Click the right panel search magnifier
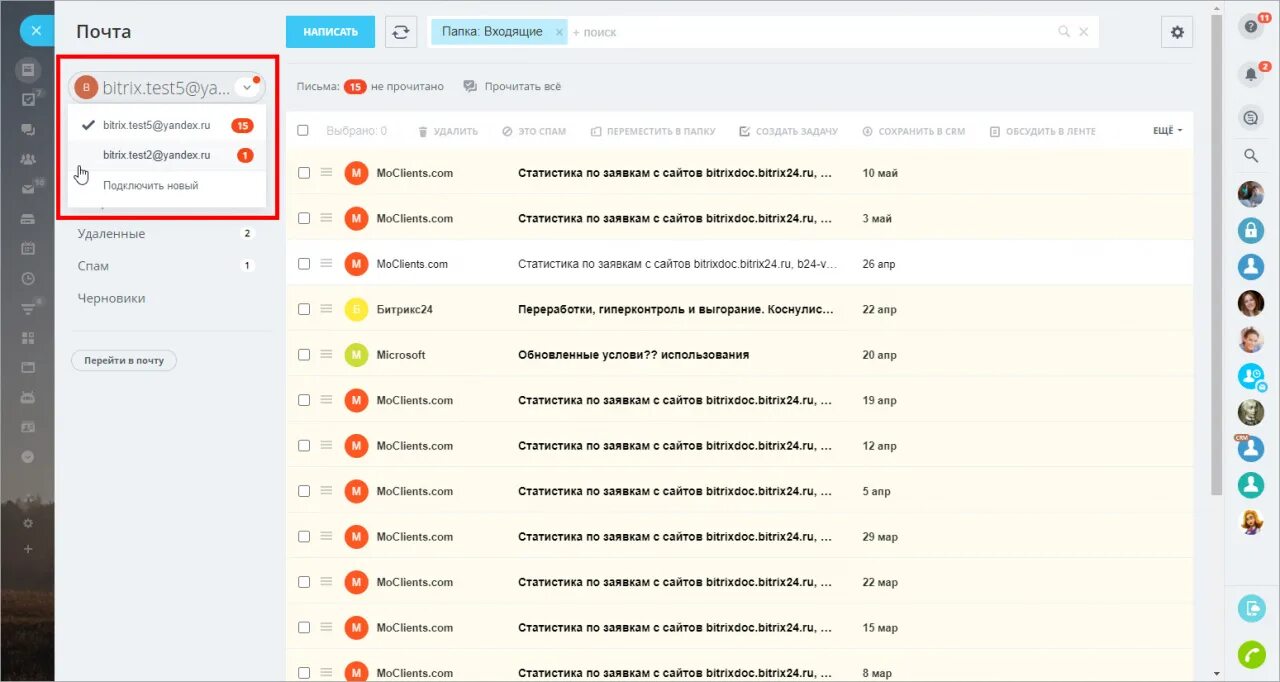 point(1251,156)
